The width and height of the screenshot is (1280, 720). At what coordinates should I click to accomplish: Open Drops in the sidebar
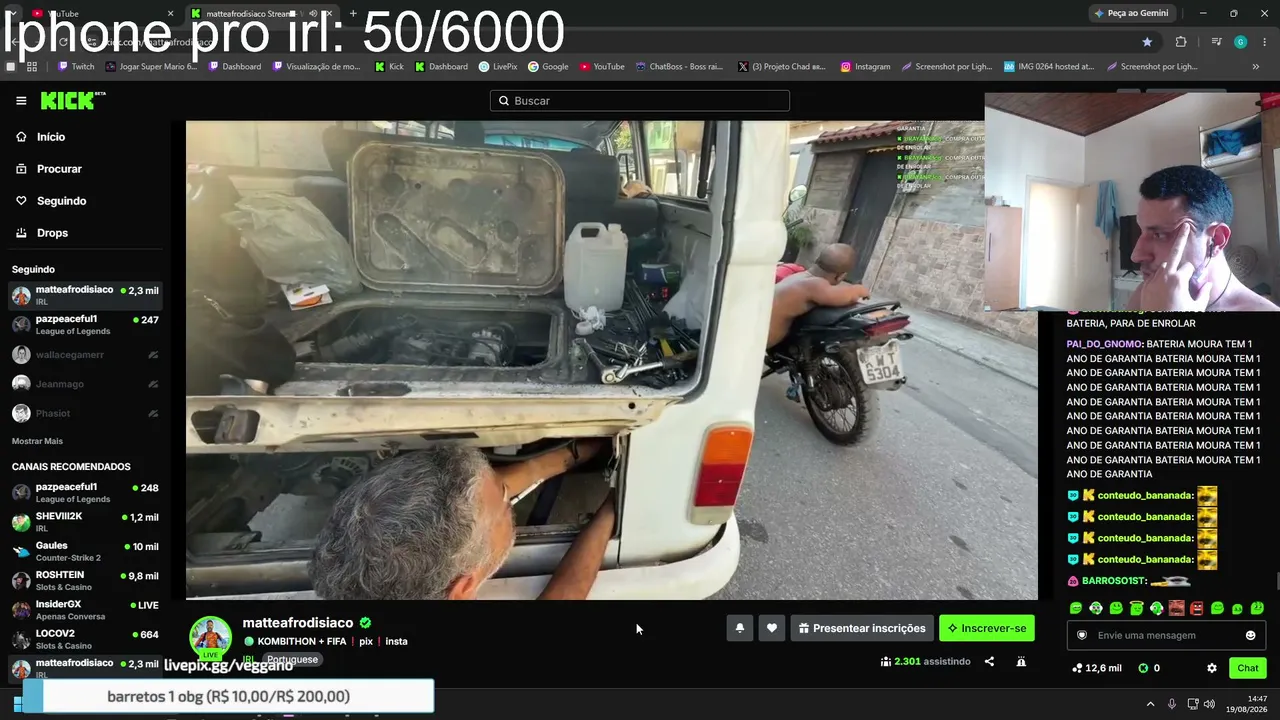[52, 233]
